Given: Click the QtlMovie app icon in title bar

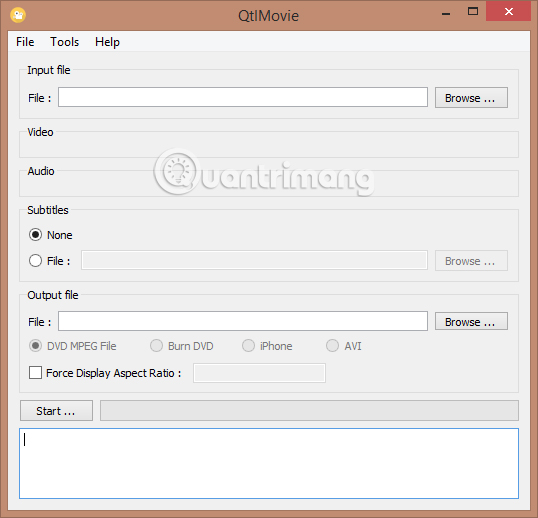Looking at the screenshot, I should pos(18,15).
